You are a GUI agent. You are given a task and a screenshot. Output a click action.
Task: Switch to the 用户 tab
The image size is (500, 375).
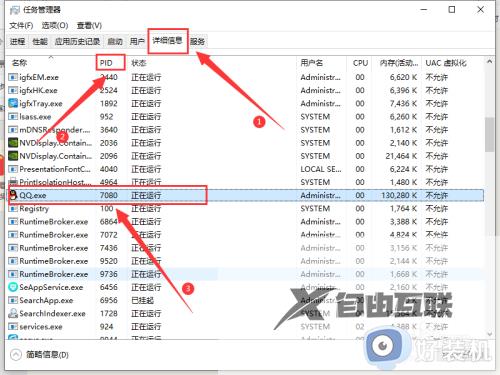(137, 41)
